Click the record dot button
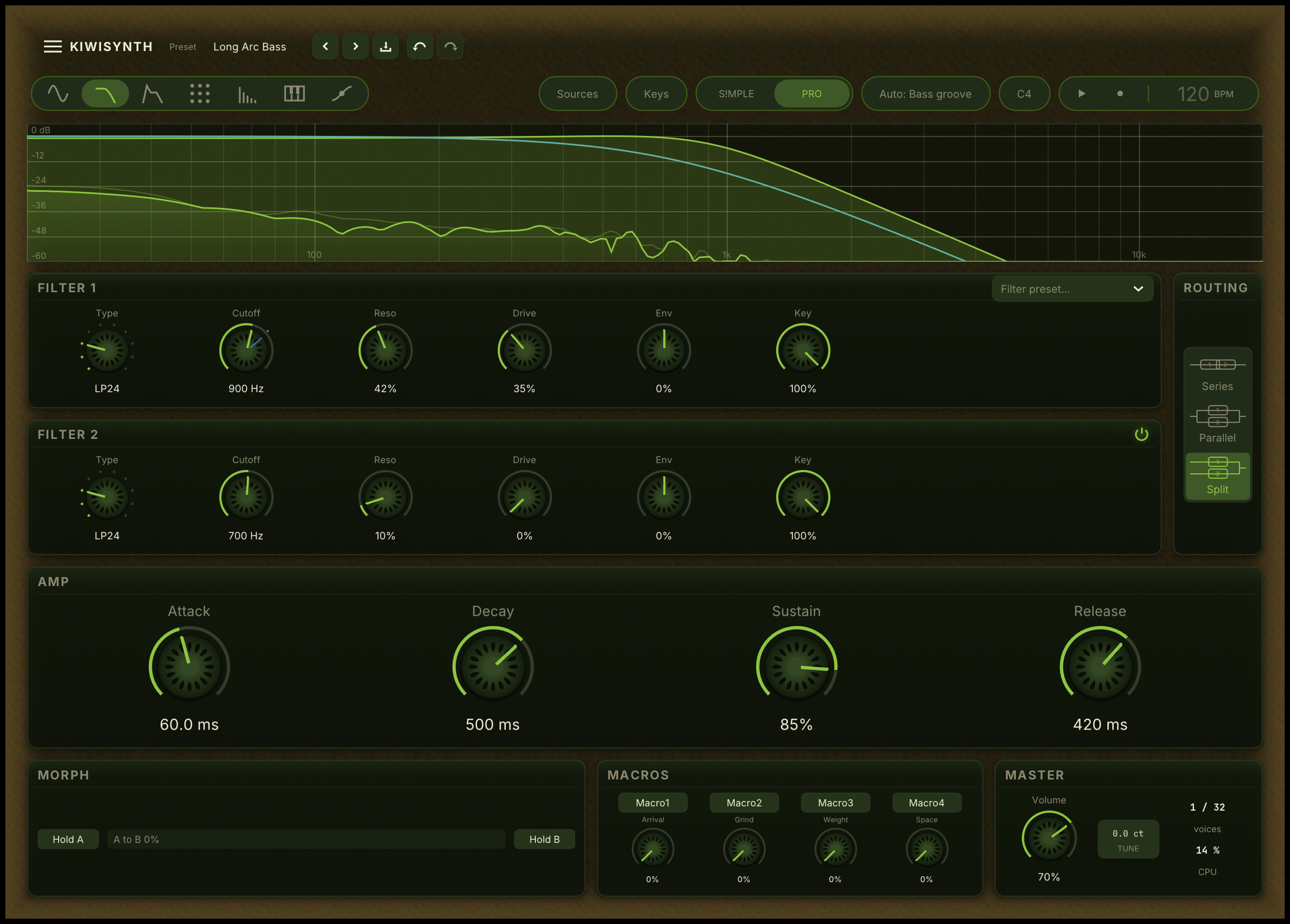 point(1120,94)
